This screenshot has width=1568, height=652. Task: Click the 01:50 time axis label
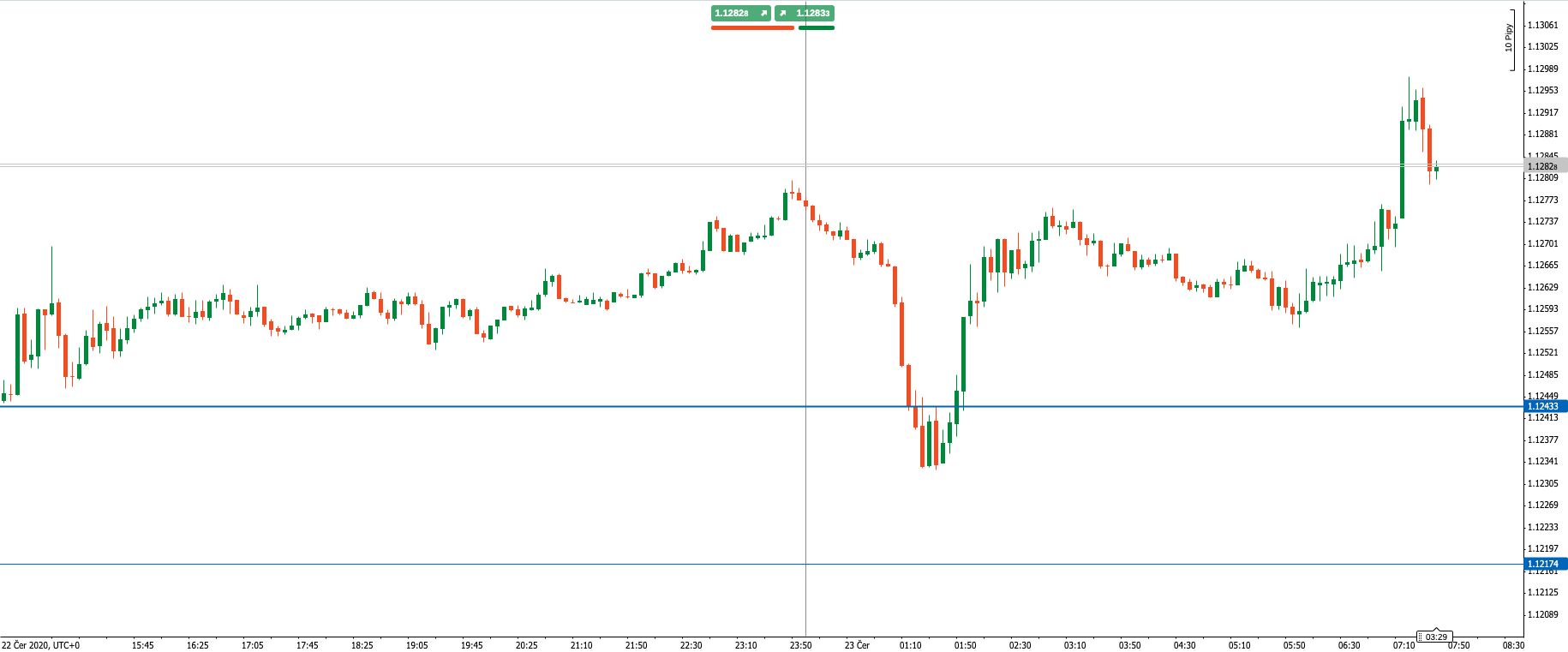966,645
